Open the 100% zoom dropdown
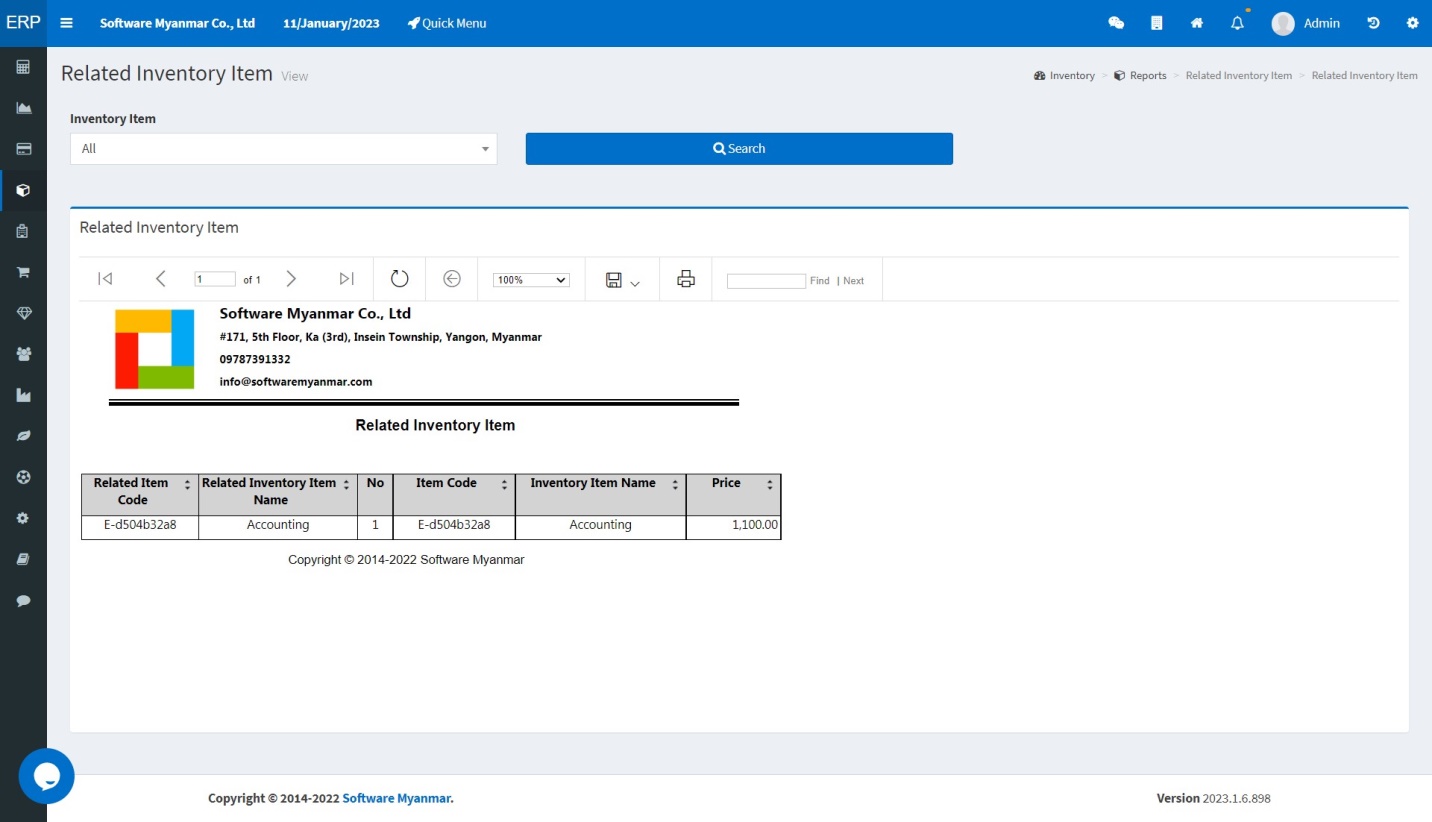Viewport: 1432px width, 822px height. pyautogui.click(x=531, y=280)
